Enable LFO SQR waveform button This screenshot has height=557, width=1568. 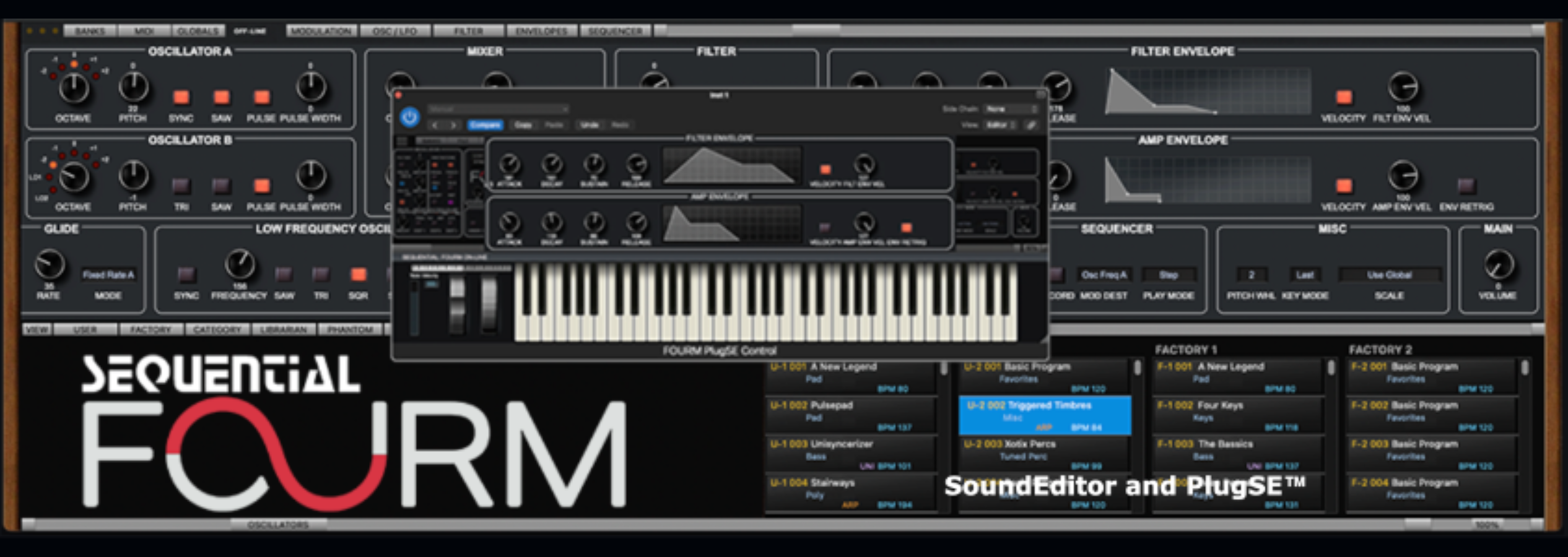coord(358,274)
